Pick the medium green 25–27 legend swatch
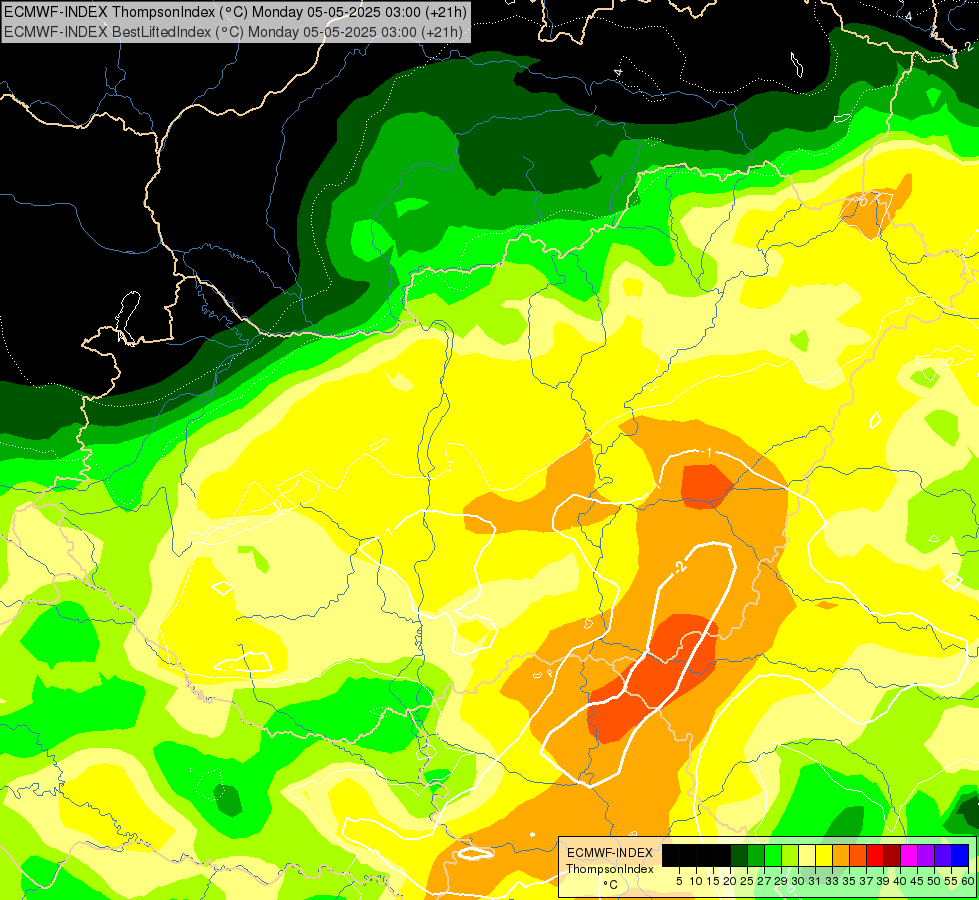The image size is (979, 900). tap(756, 855)
